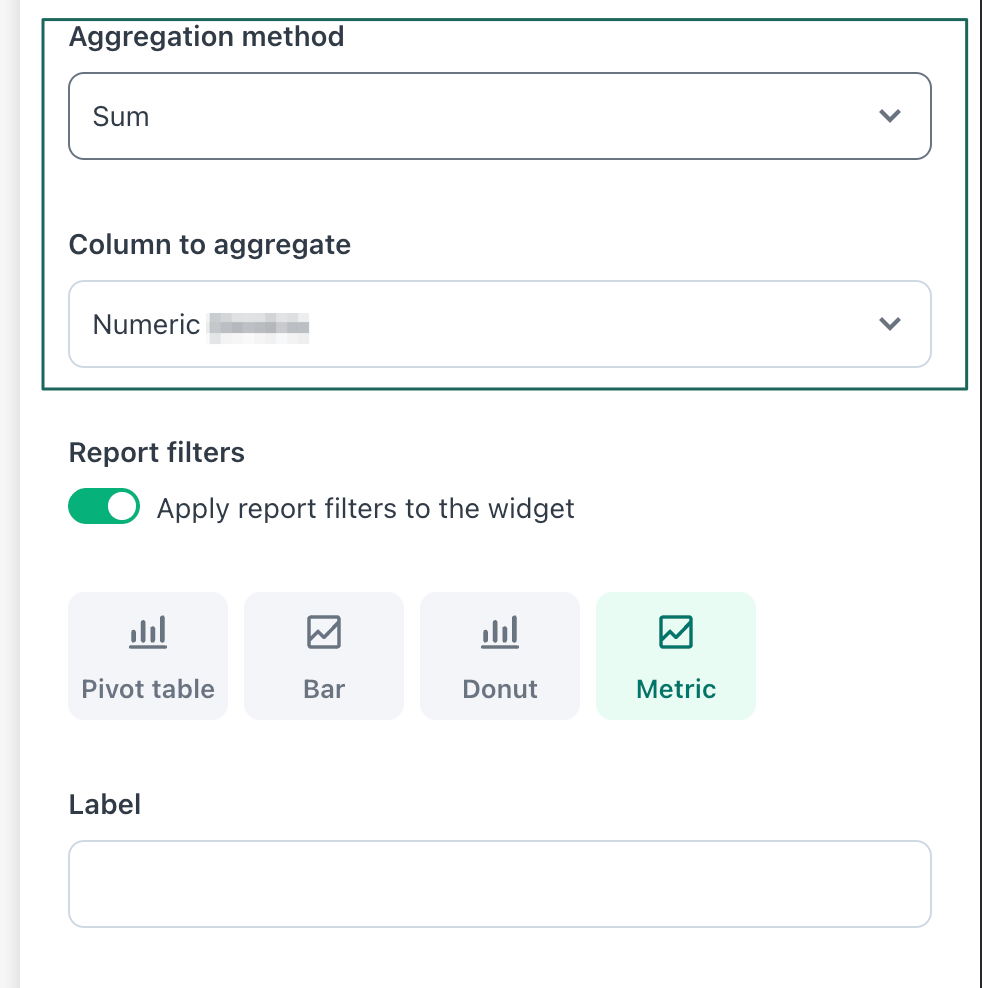Pick the Metric widget type label
982x988 pixels.
point(676,689)
